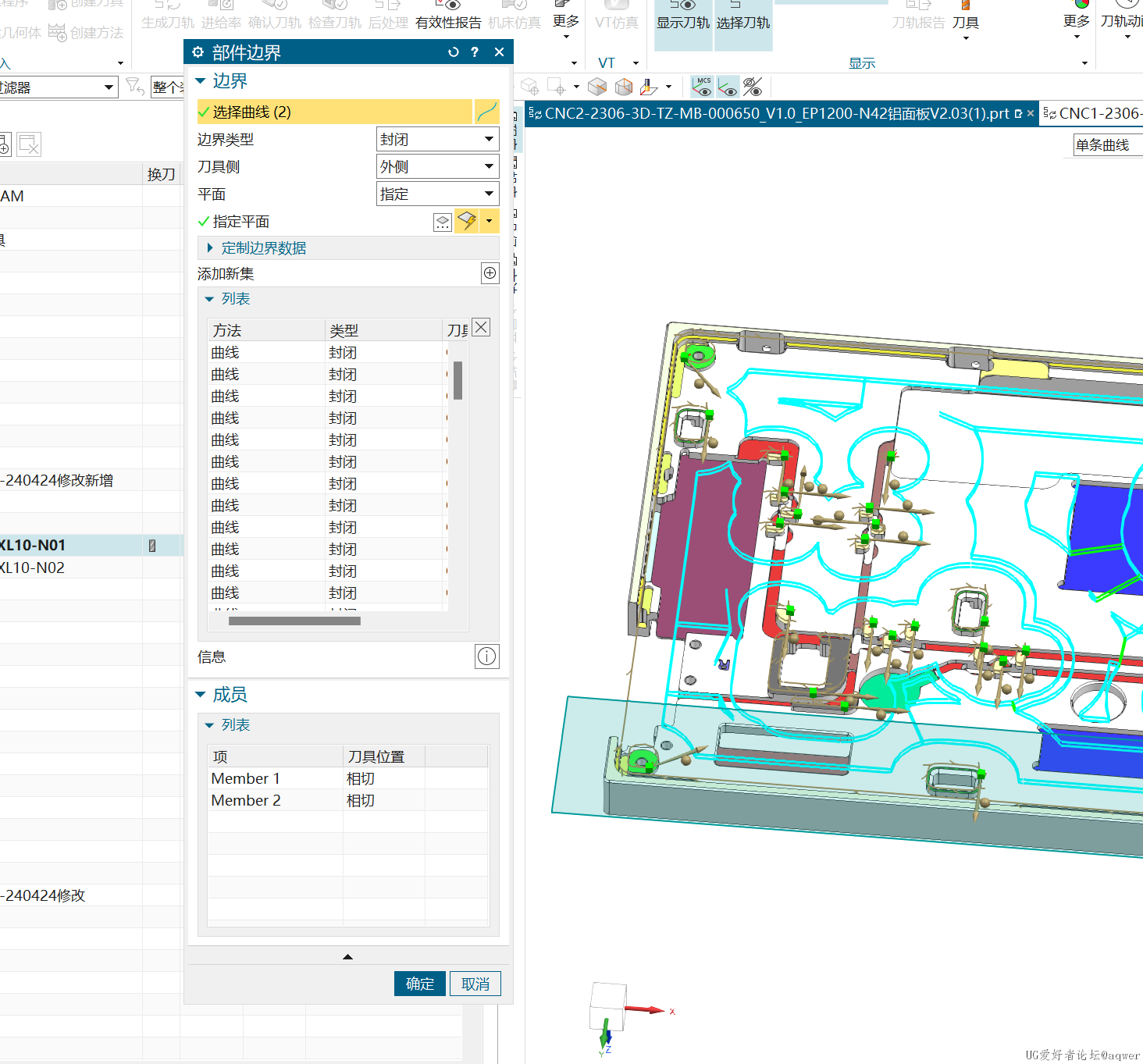The image size is (1143, 1064).
Task: Open the 更多 menu in 显示 group
Action: click(x=1077, y=23)
